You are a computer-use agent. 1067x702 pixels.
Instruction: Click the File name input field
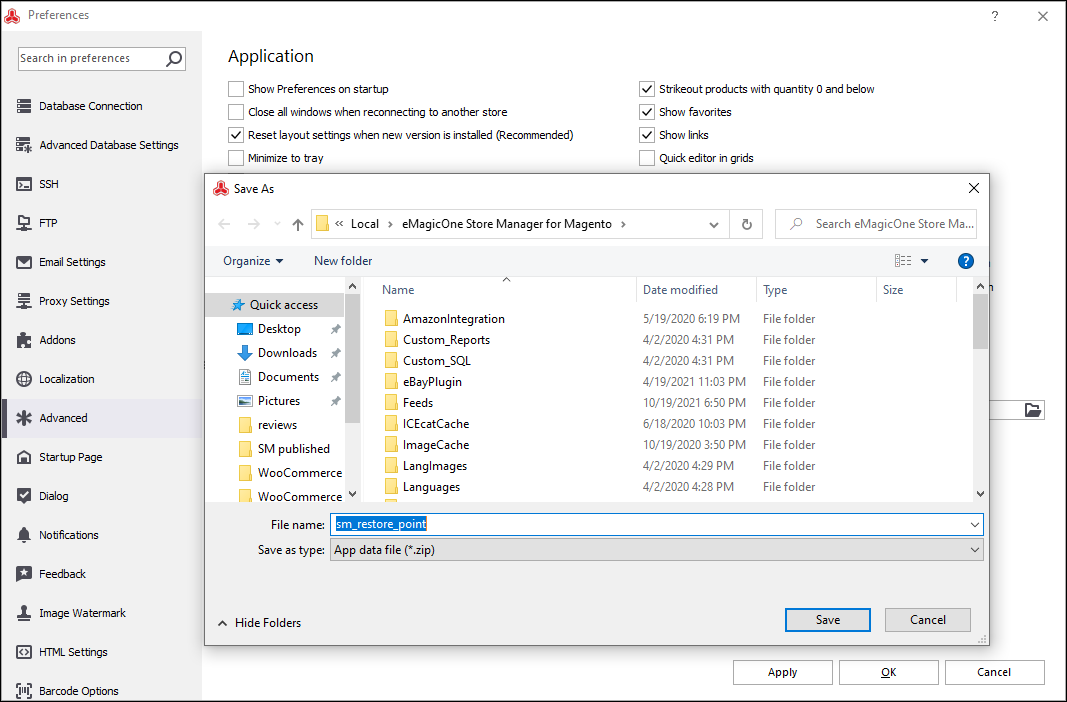point(657,524)
